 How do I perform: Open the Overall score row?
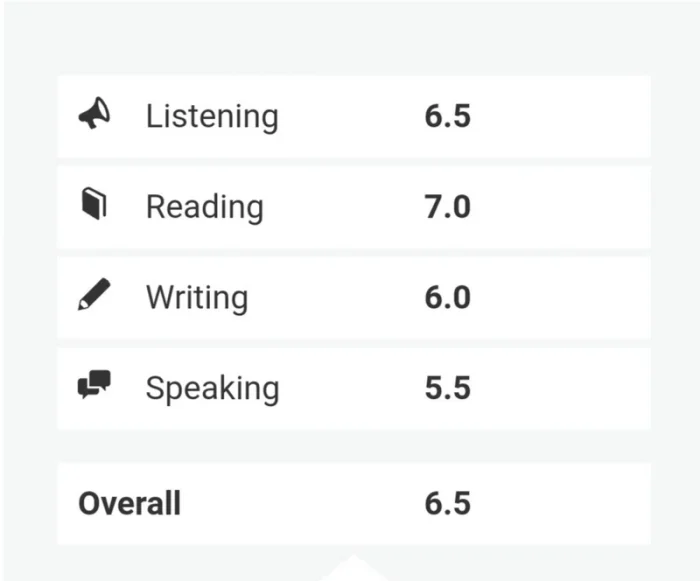(x=354, y=504)
